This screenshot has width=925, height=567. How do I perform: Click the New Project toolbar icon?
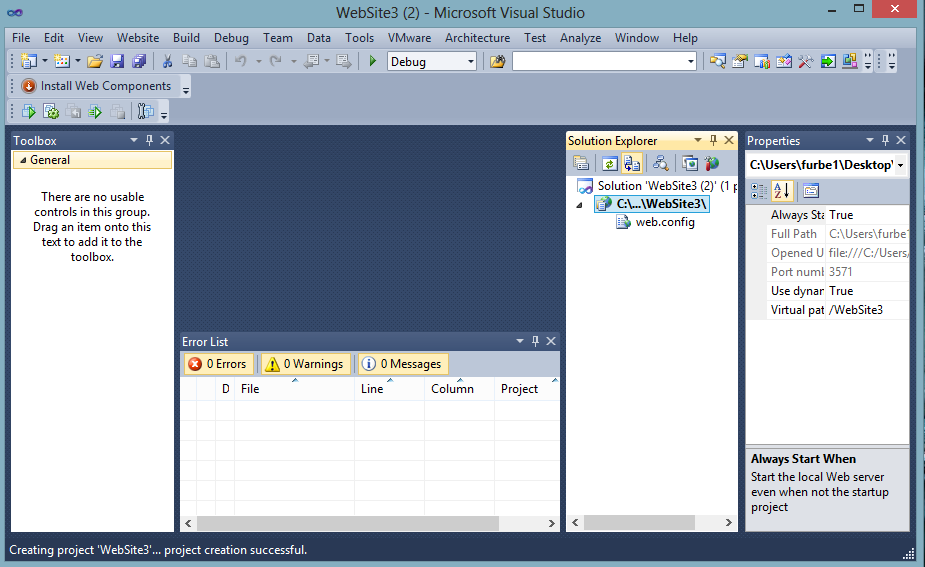click(28, 61)
